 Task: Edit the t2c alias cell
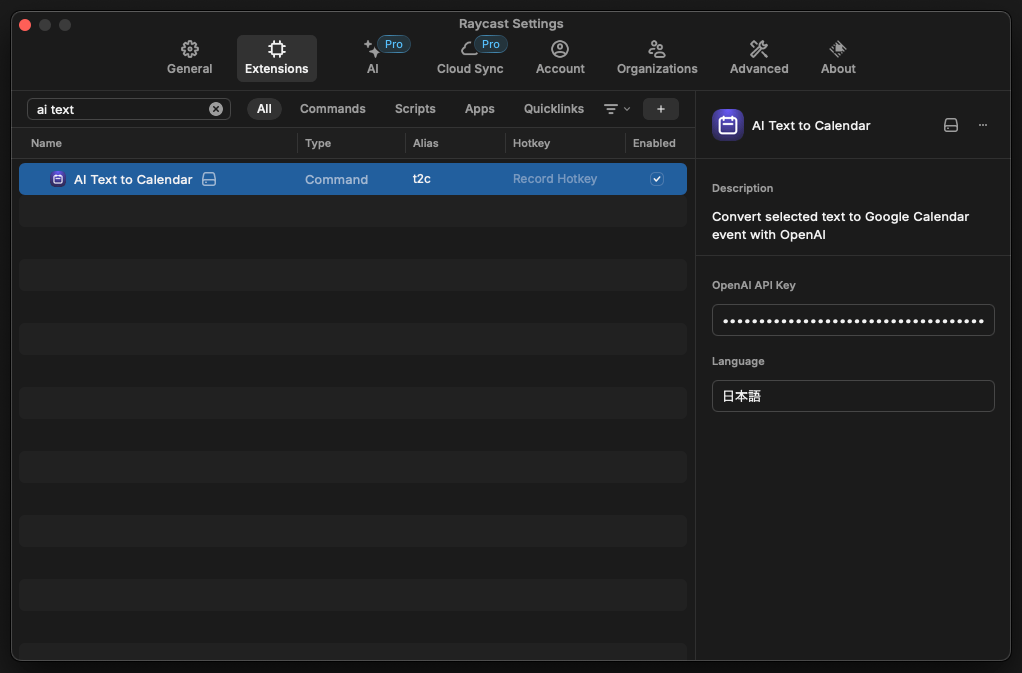(422, 179)
